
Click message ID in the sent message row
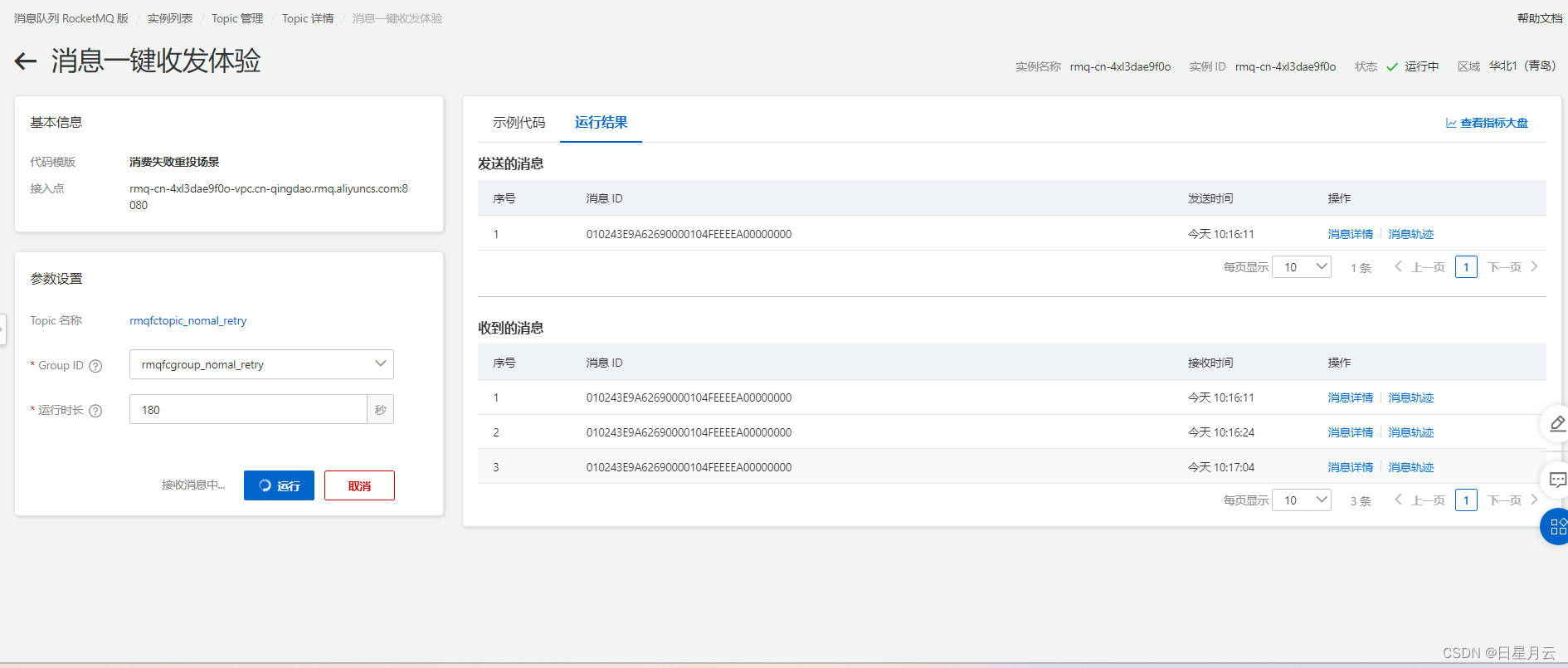689,234
